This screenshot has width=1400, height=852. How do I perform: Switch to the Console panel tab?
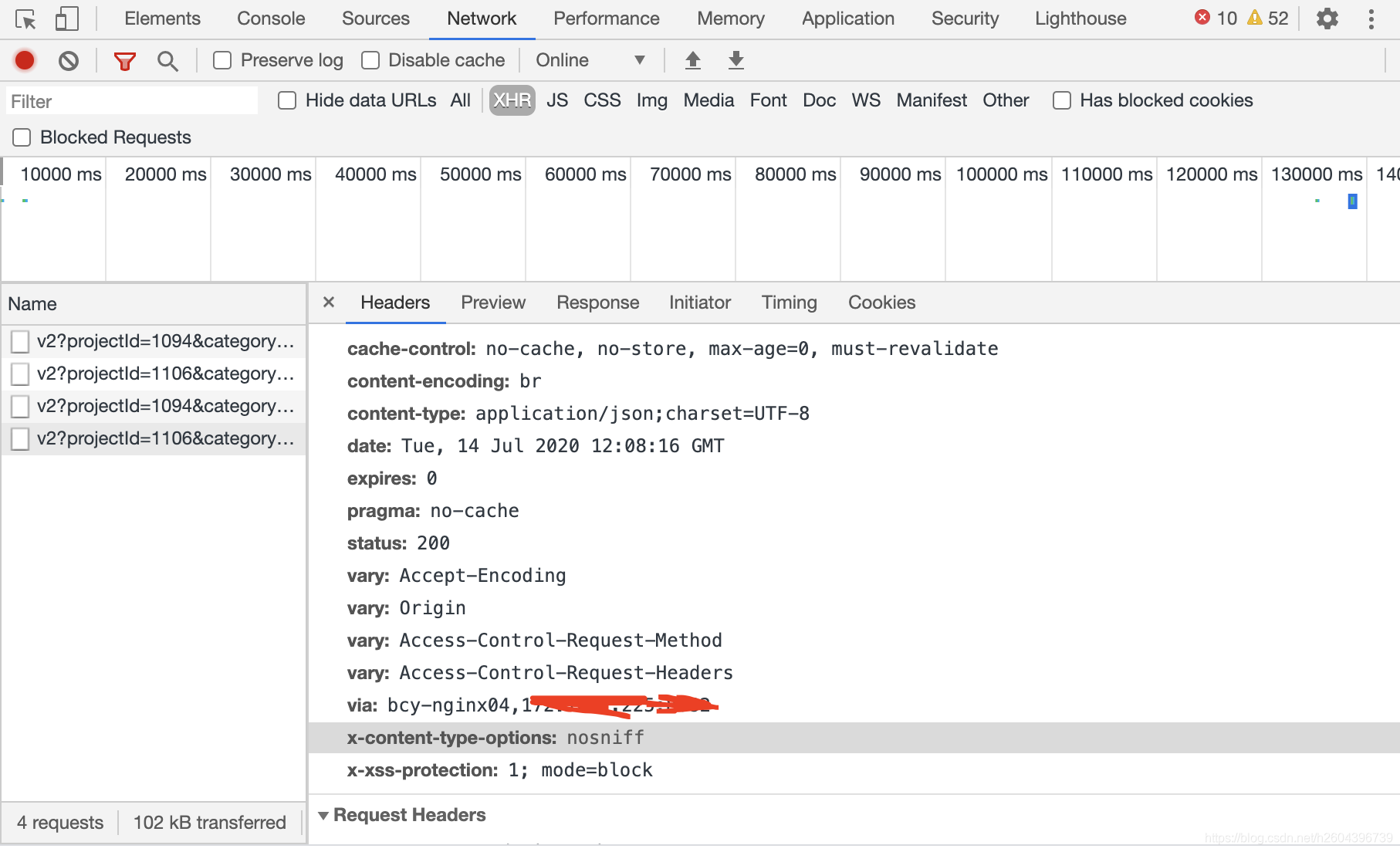click(x=271, y=19)
